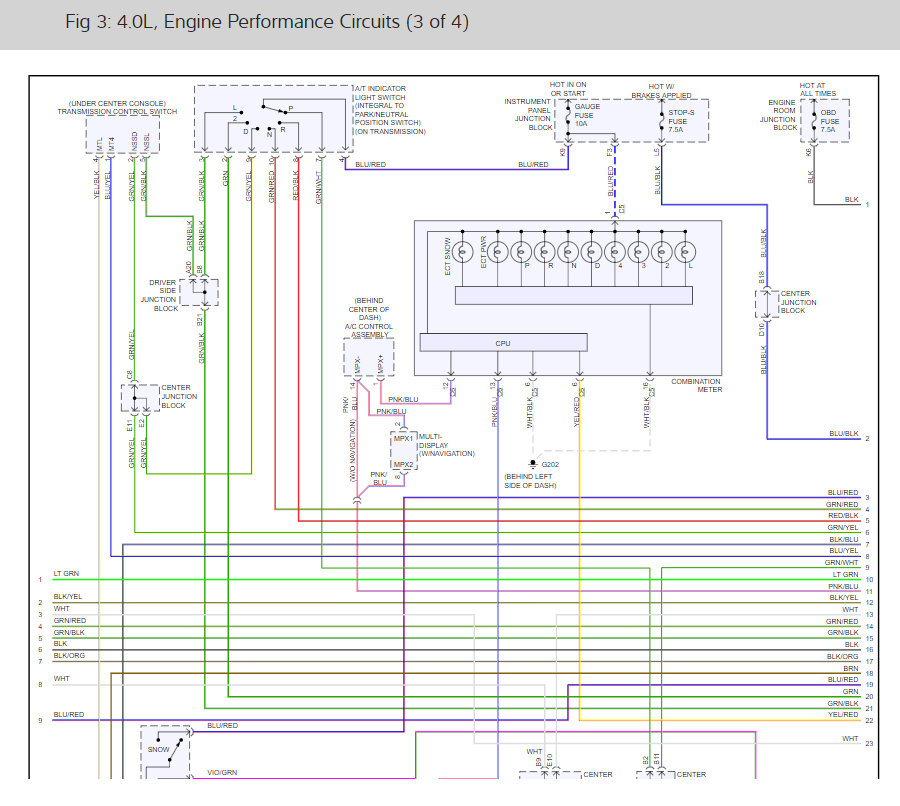The width and height of the screenshot is (900, 806).
Task: Click the MPX2 terminal label
Action: point(403,464)
